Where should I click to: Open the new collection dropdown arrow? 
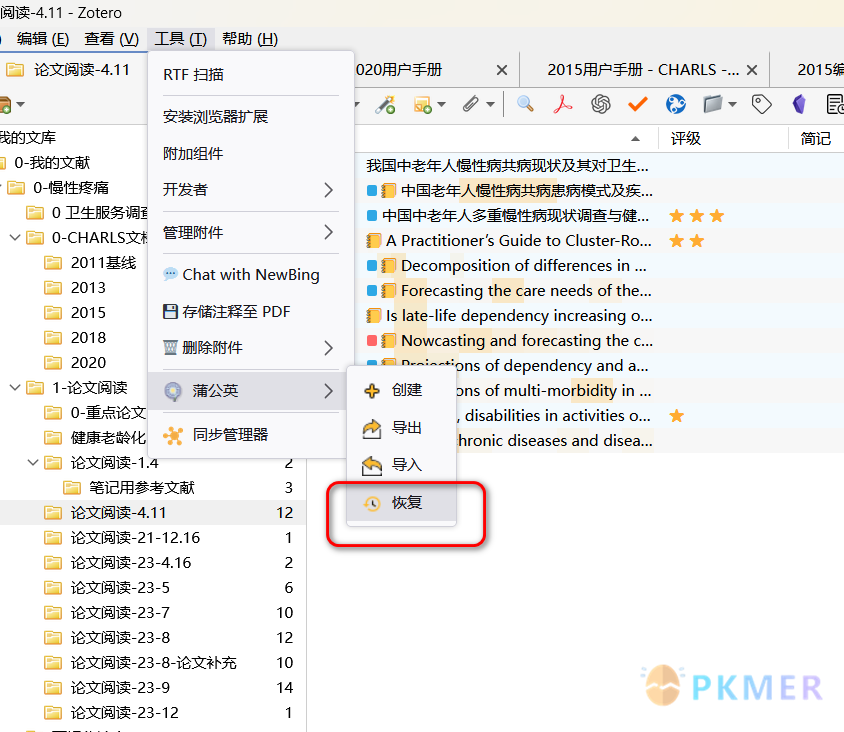click(x=20, y=104)
